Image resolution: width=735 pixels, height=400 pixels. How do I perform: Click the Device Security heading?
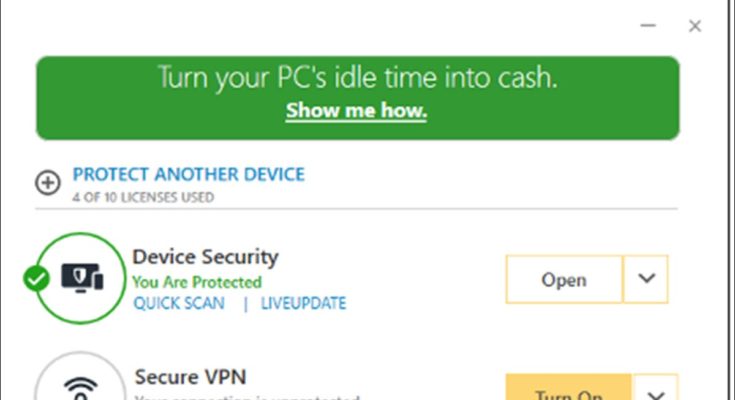tap(205, 257)
